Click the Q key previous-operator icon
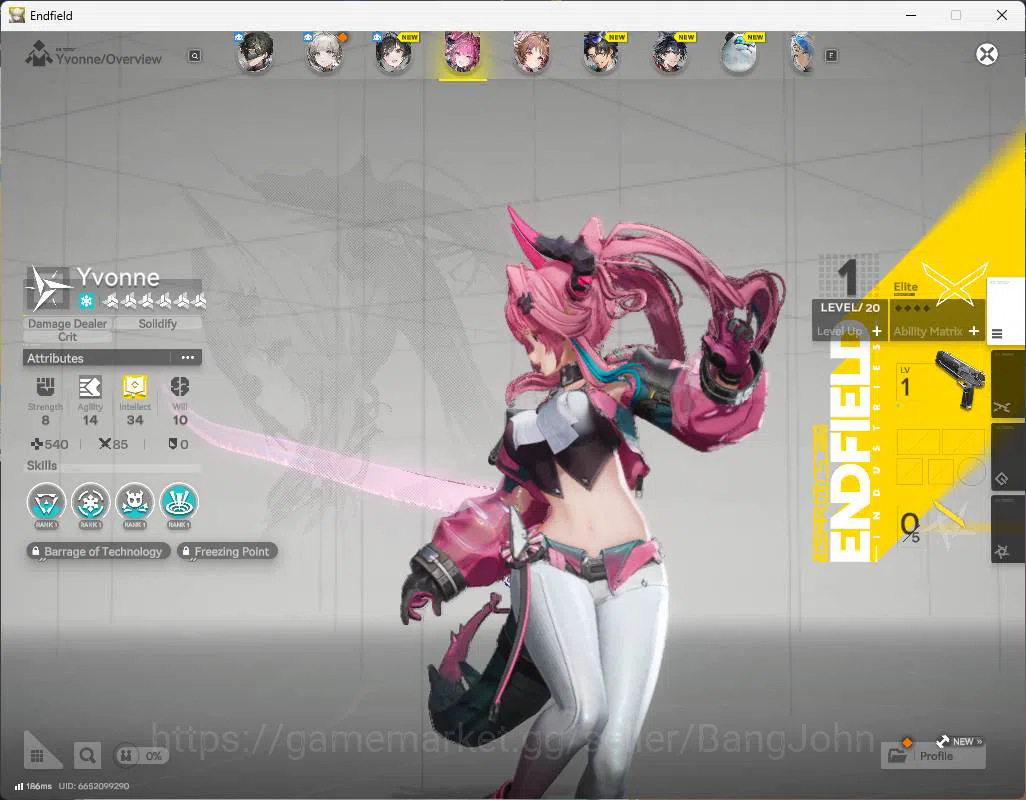The width and height of the screenshot is (1026, 800). (x=194, y=56)
